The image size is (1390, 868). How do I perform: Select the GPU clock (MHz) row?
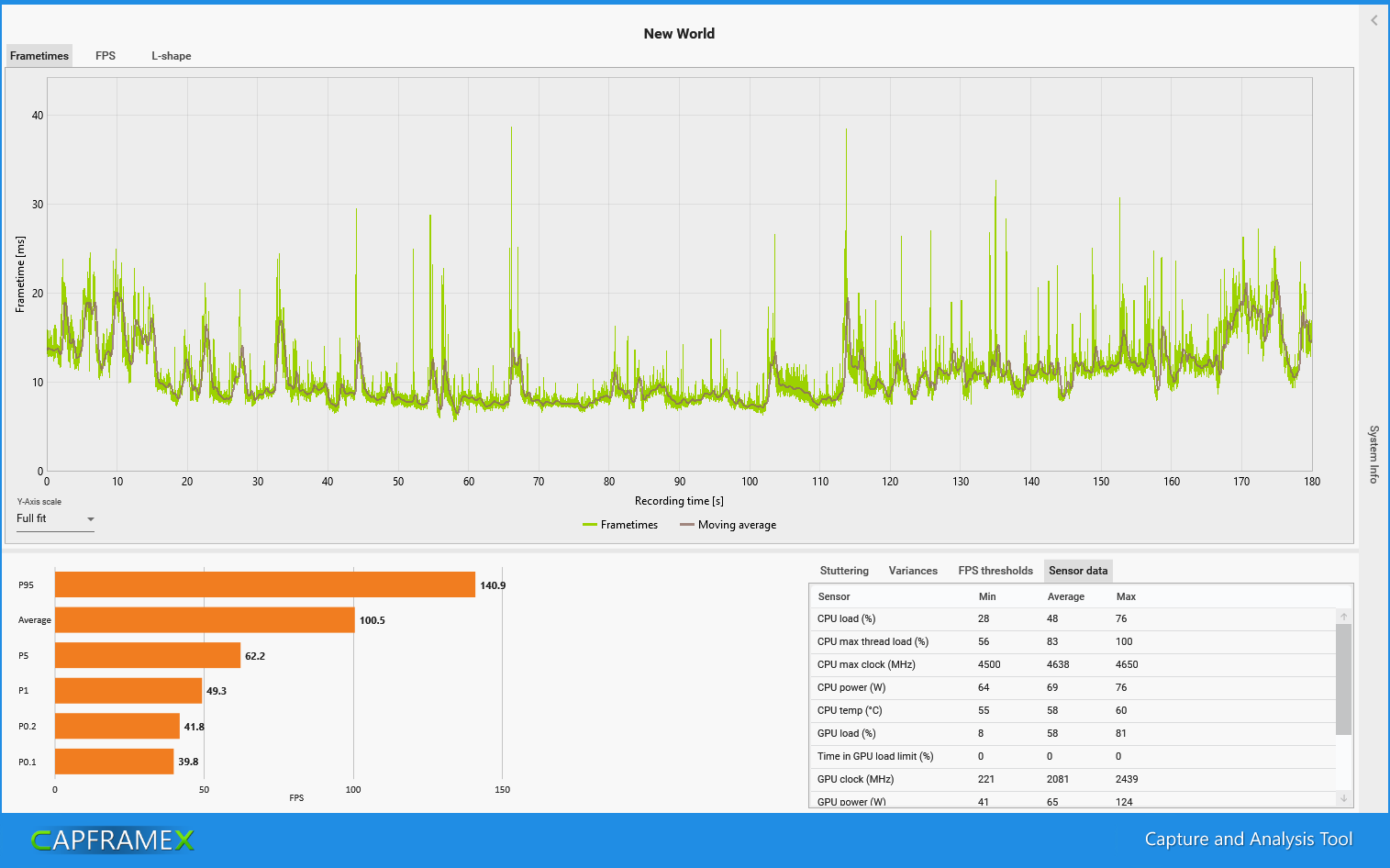point(1073,780)
